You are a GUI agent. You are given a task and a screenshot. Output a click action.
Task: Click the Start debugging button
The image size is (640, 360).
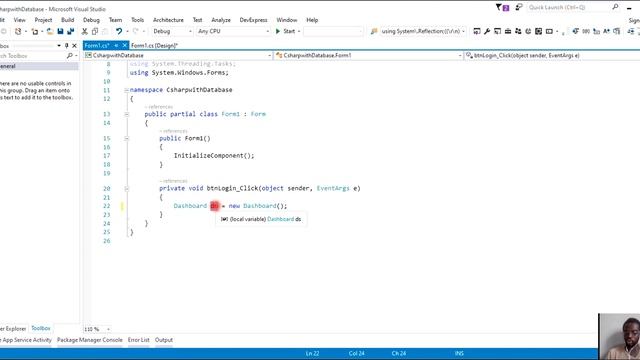[285, 31]
